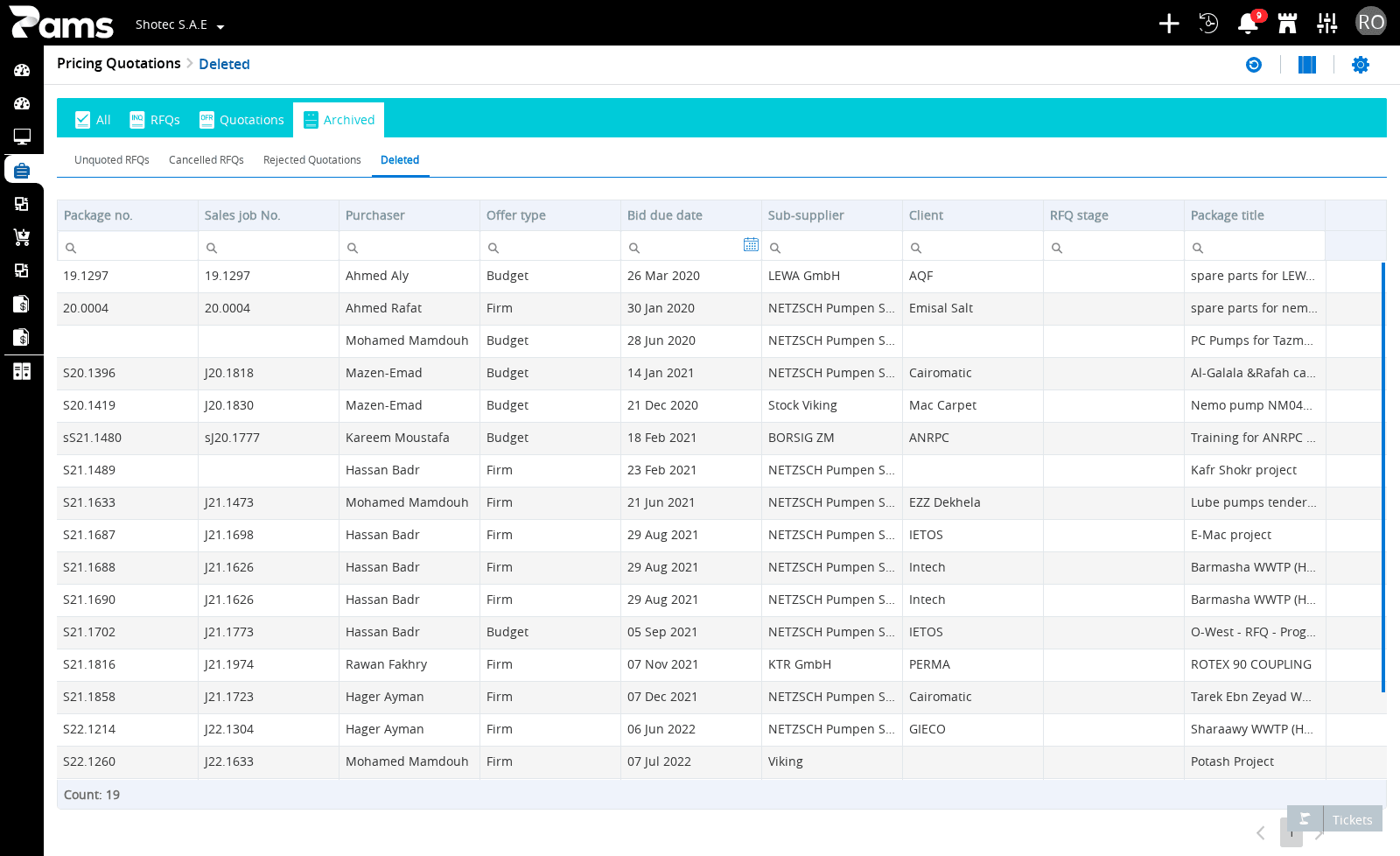Open the Unquoted RFQs sub-tab
1400x856 pixels.
point(112,160)
